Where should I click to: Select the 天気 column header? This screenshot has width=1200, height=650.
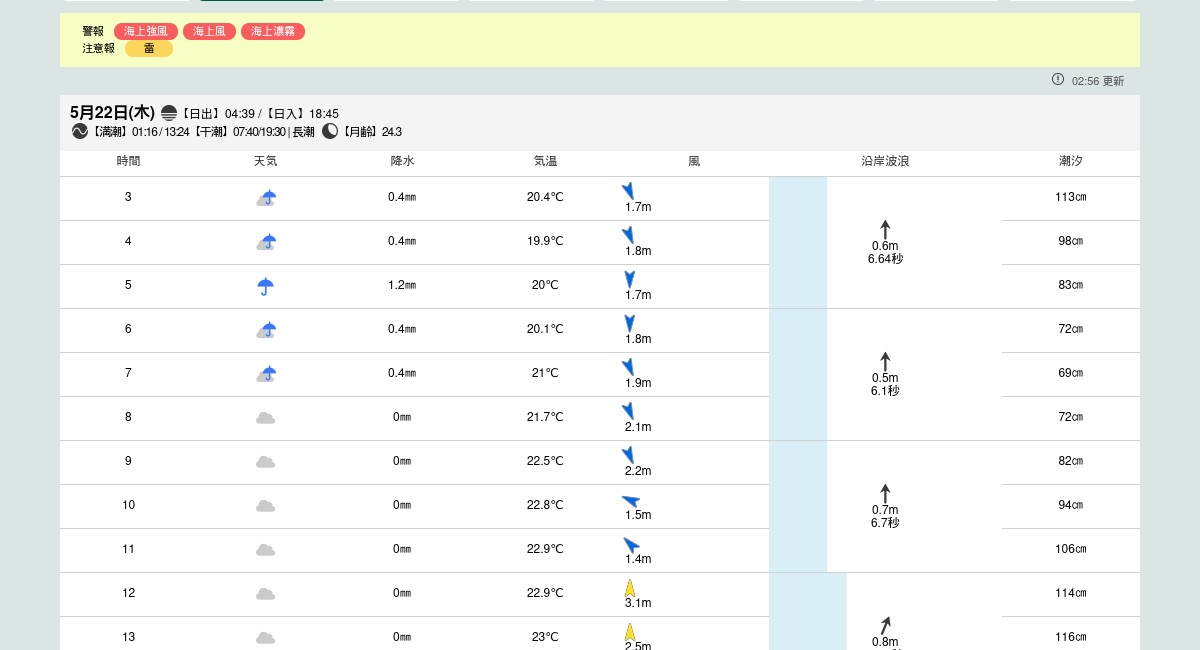[265, 161]
